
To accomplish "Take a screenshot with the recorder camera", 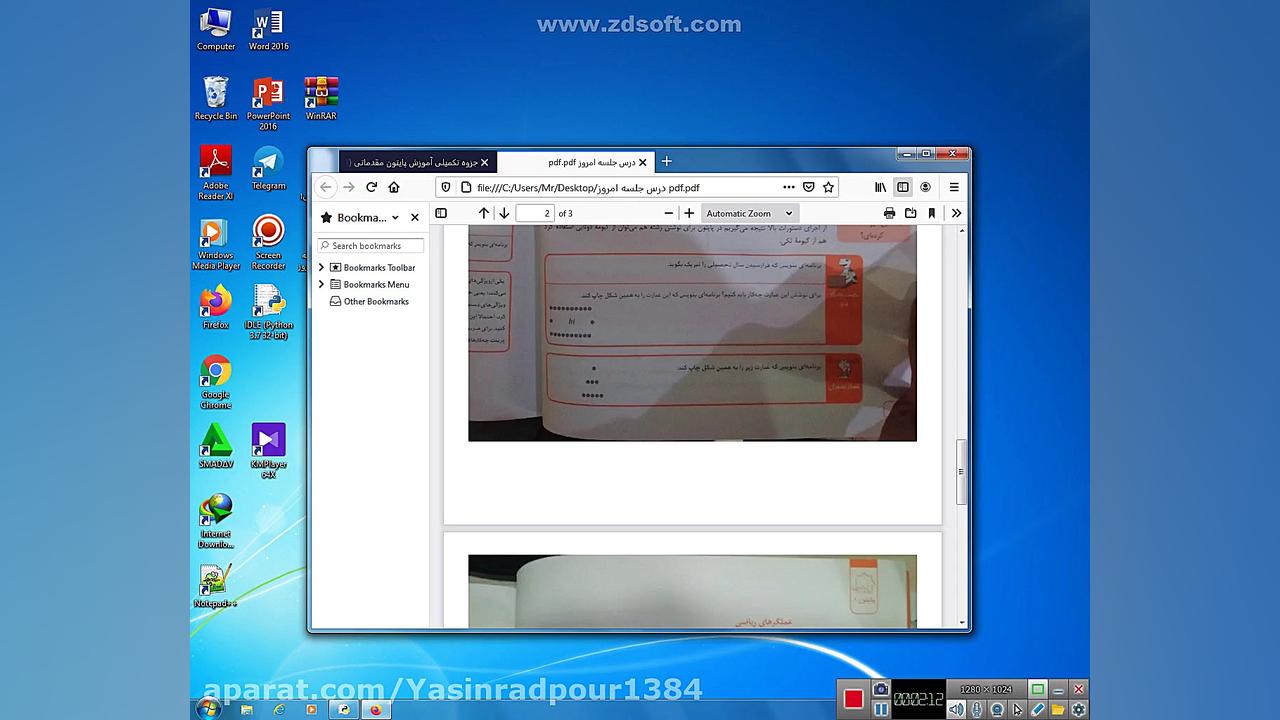I will 881,689.
